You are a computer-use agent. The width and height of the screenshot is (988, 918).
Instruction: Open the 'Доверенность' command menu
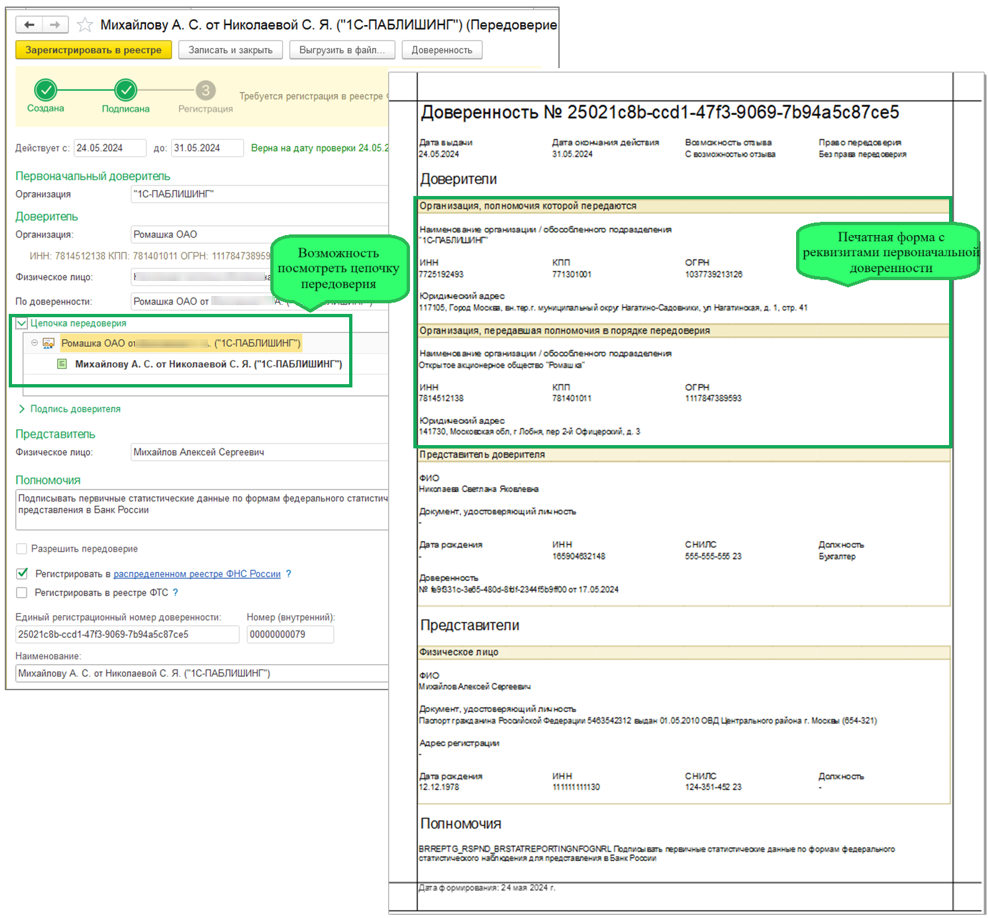click(x=444, y=50)
